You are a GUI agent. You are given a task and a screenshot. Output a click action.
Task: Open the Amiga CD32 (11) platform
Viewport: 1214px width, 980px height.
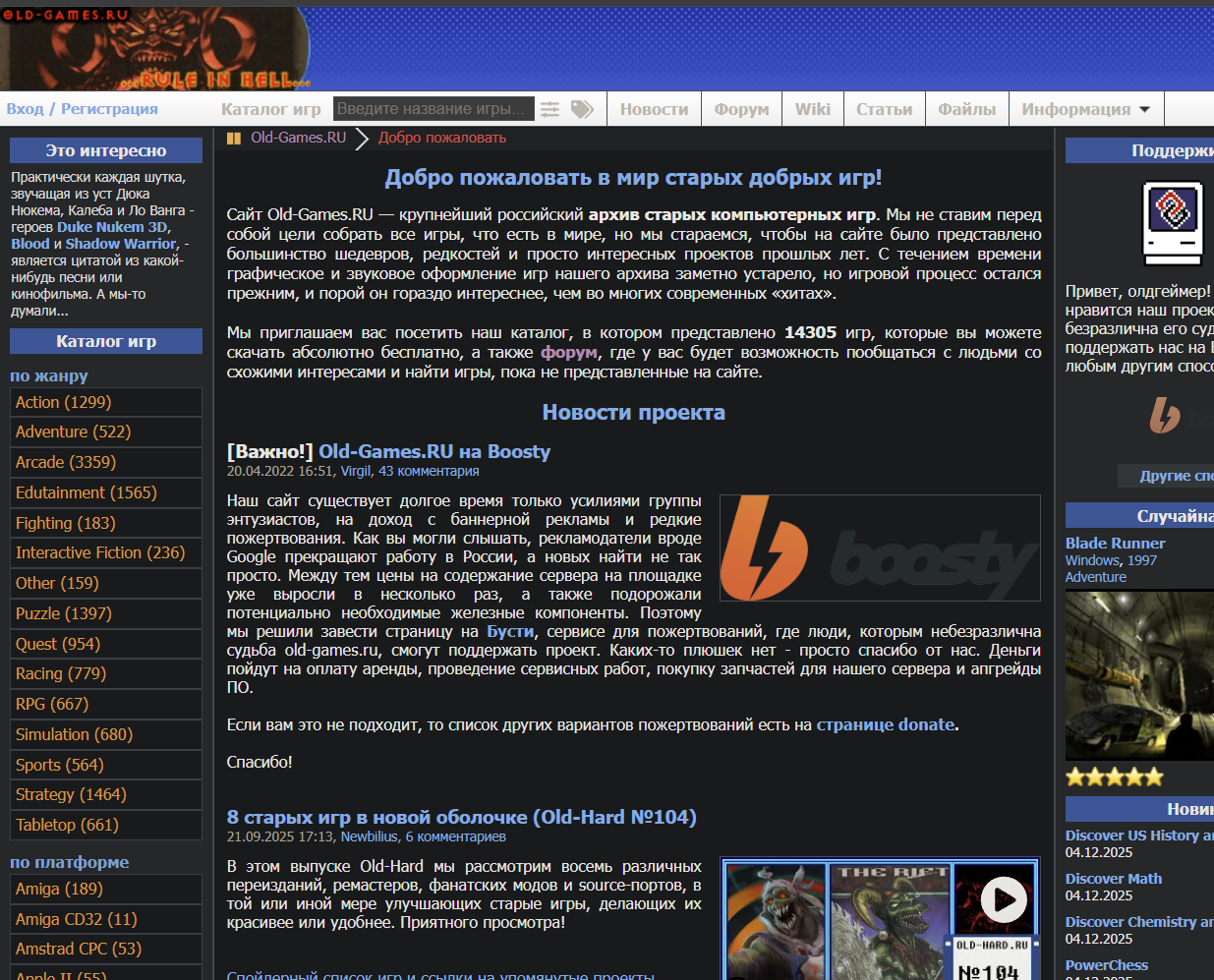click(x=106, y=919)
